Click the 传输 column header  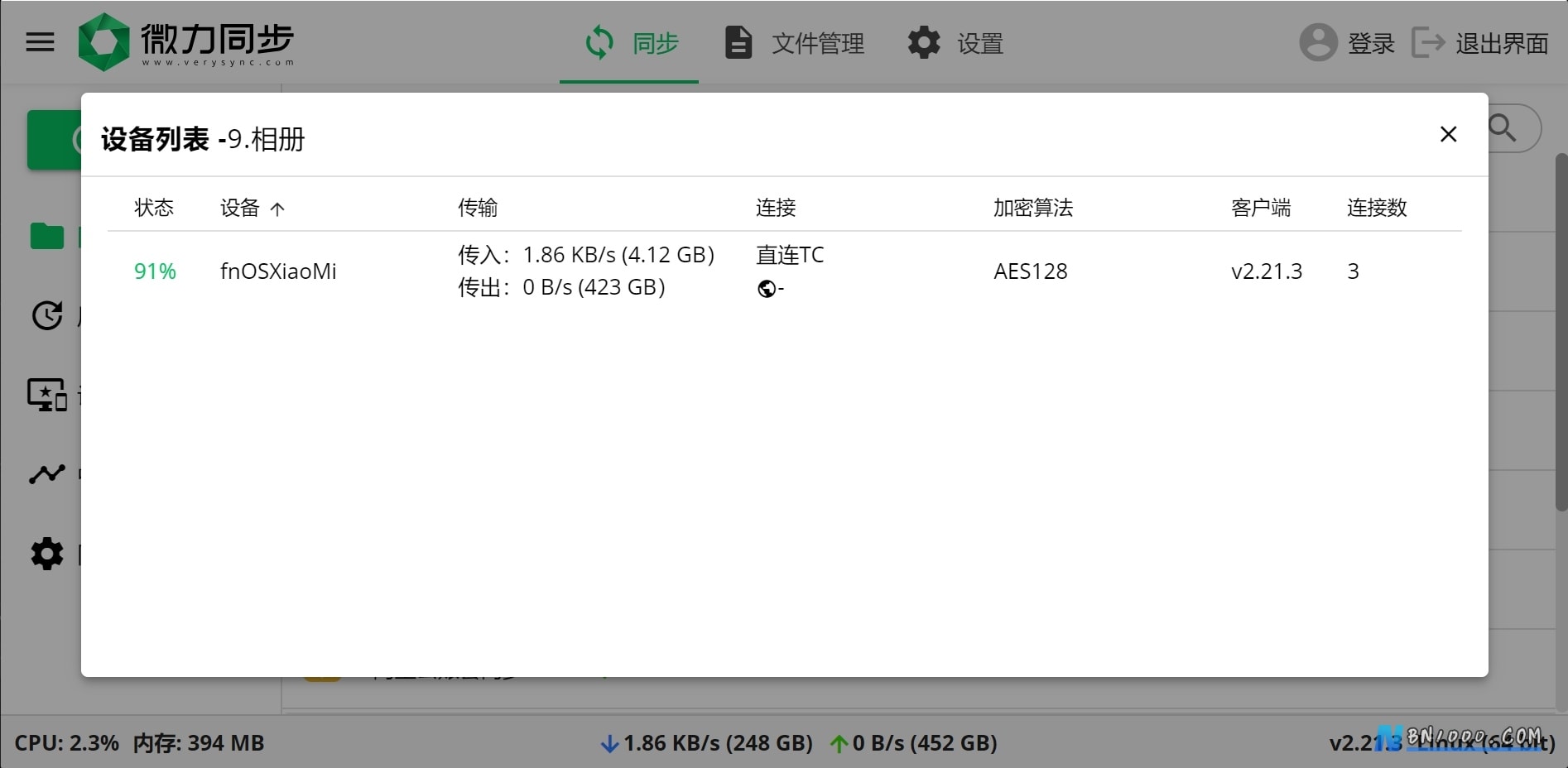pos(478,208)
